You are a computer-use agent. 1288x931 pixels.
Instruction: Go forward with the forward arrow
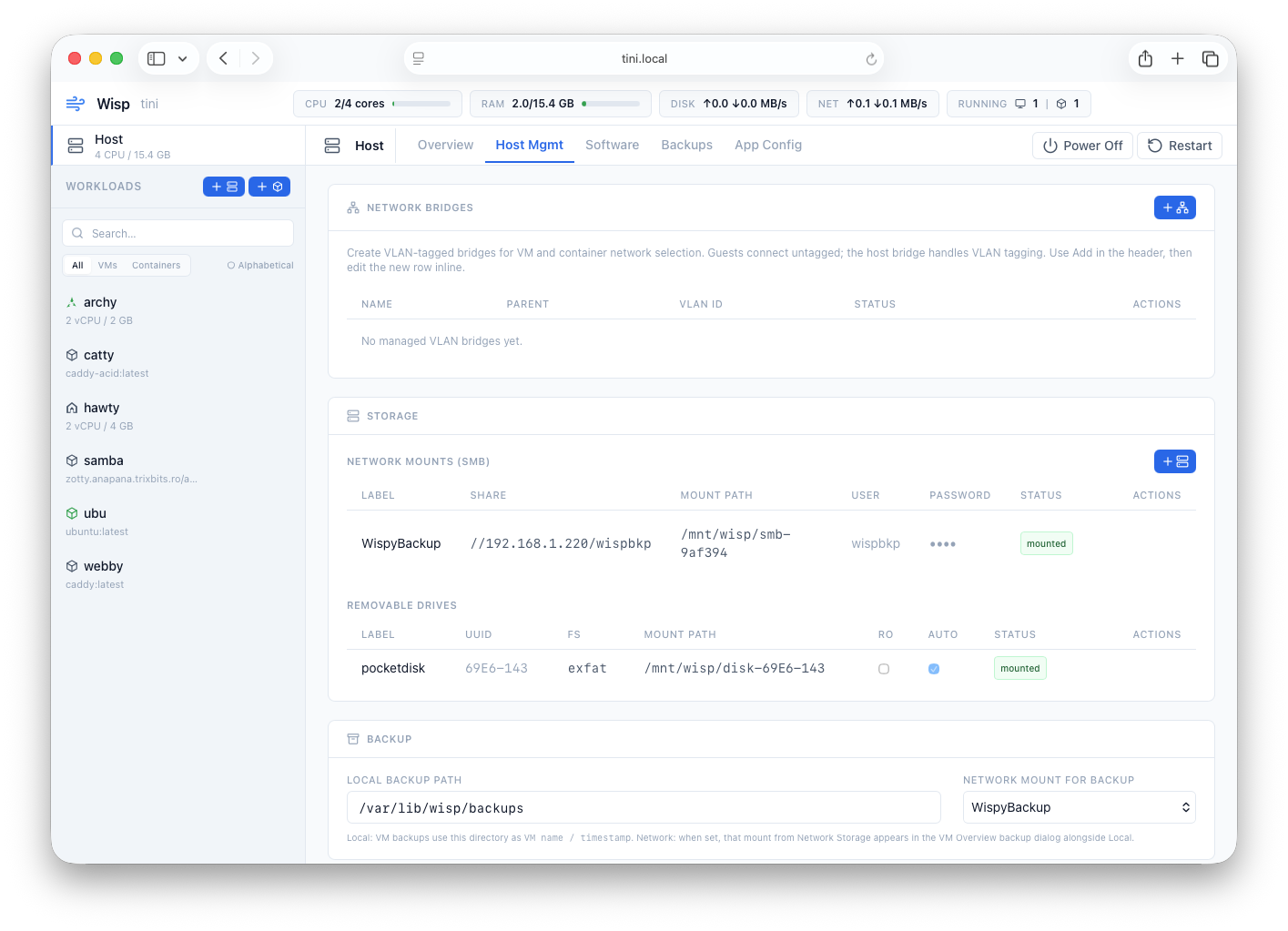tap(256, 58)
